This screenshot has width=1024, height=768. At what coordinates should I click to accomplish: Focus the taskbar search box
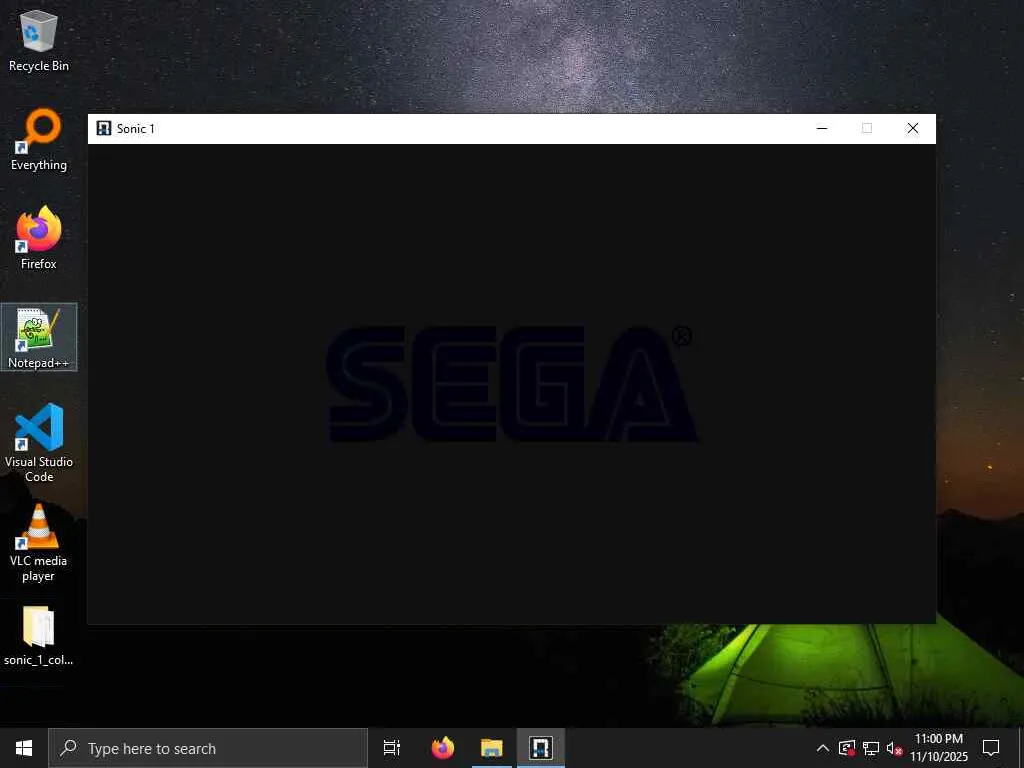(208, 748)
